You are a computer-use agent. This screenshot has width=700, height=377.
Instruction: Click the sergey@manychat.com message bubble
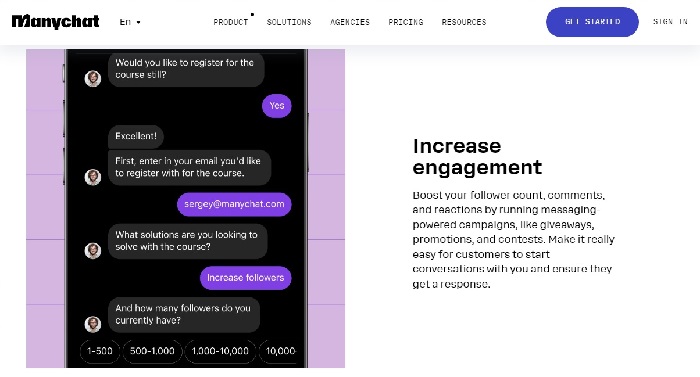[x=234, y=204]
